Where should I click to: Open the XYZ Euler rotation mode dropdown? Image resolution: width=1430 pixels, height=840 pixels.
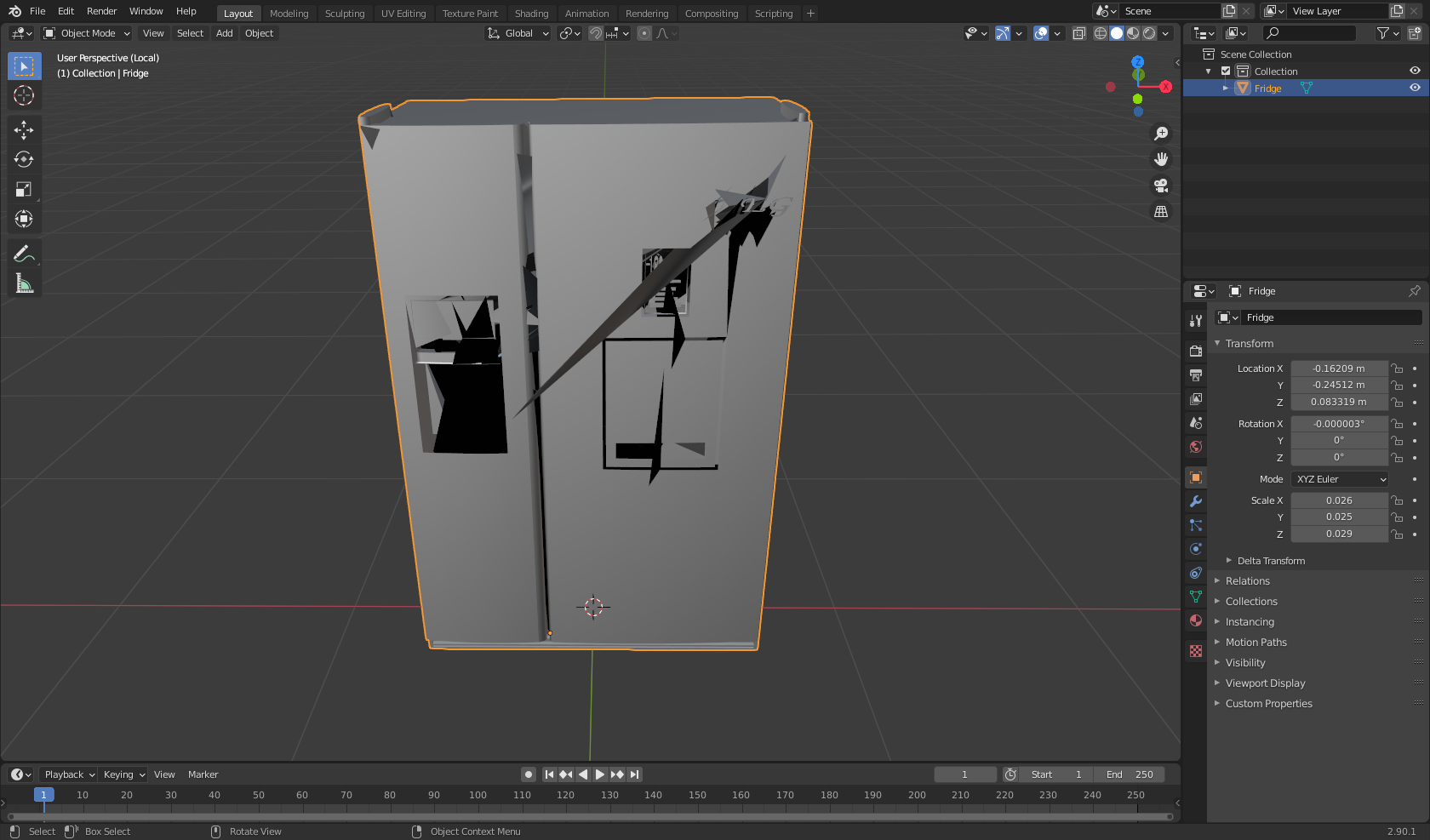click(x=1340, y=479)
